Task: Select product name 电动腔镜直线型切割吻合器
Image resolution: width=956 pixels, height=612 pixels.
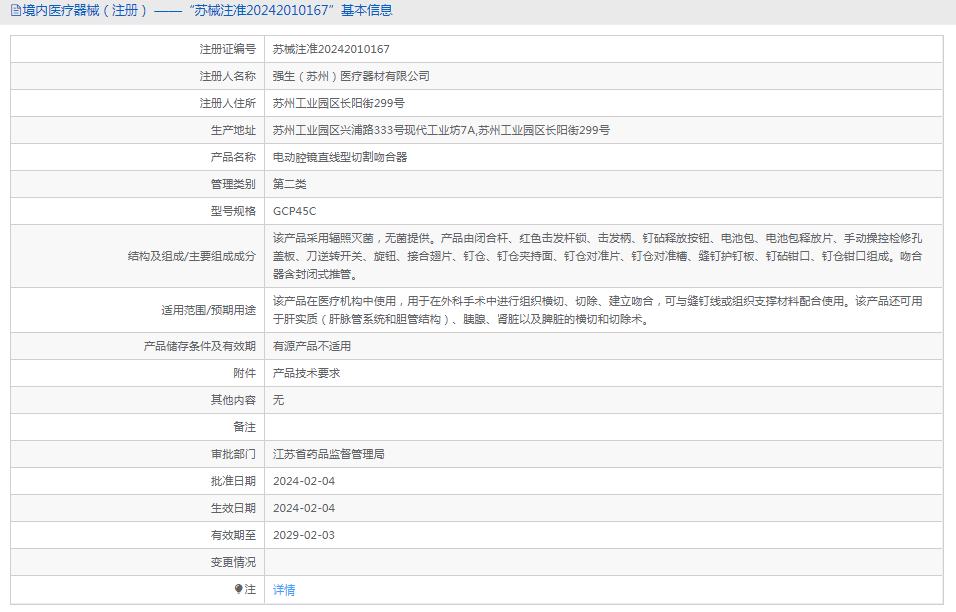Action: [x=340, y=157]
